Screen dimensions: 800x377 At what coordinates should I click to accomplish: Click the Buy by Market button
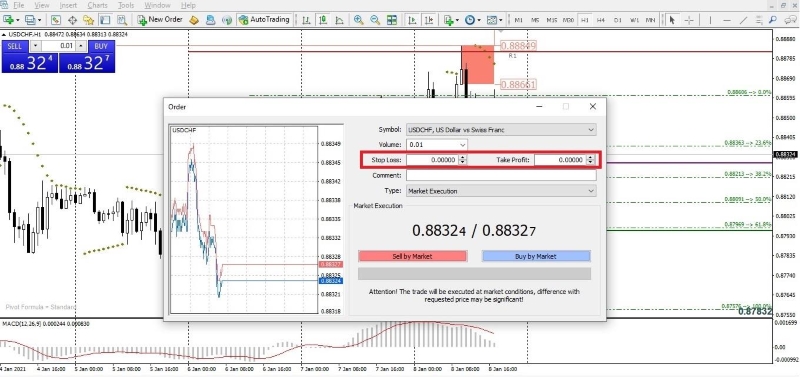[x=536, y=256]
